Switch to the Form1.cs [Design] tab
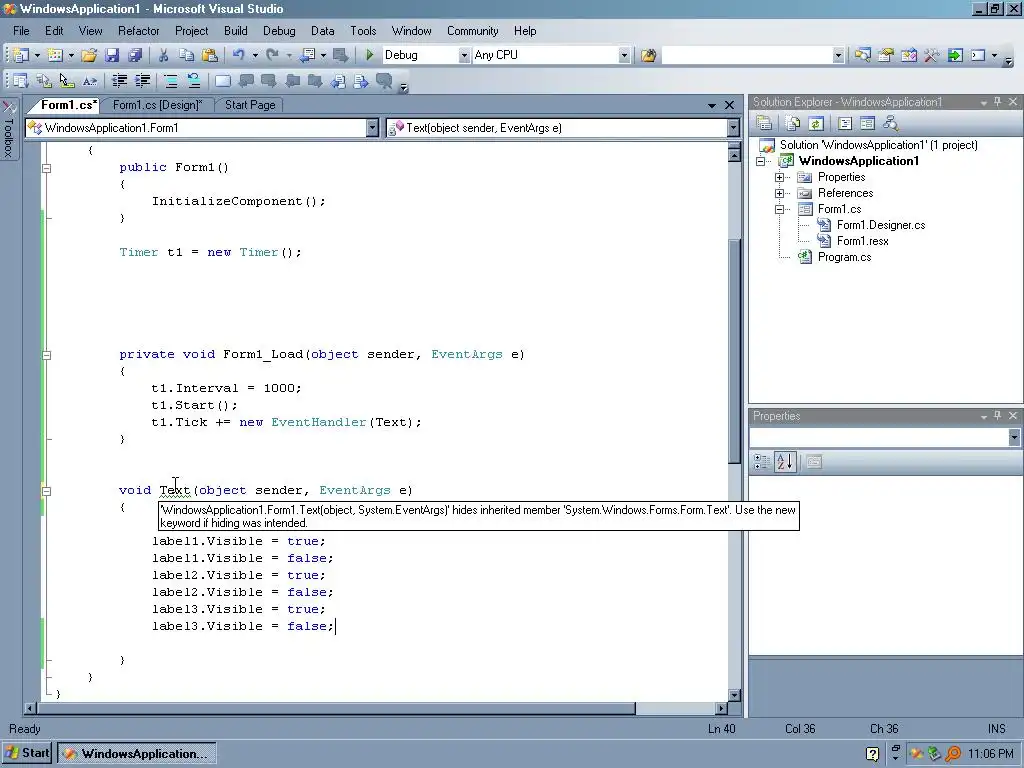1024x768 pixels. click(x=157, y=105)
